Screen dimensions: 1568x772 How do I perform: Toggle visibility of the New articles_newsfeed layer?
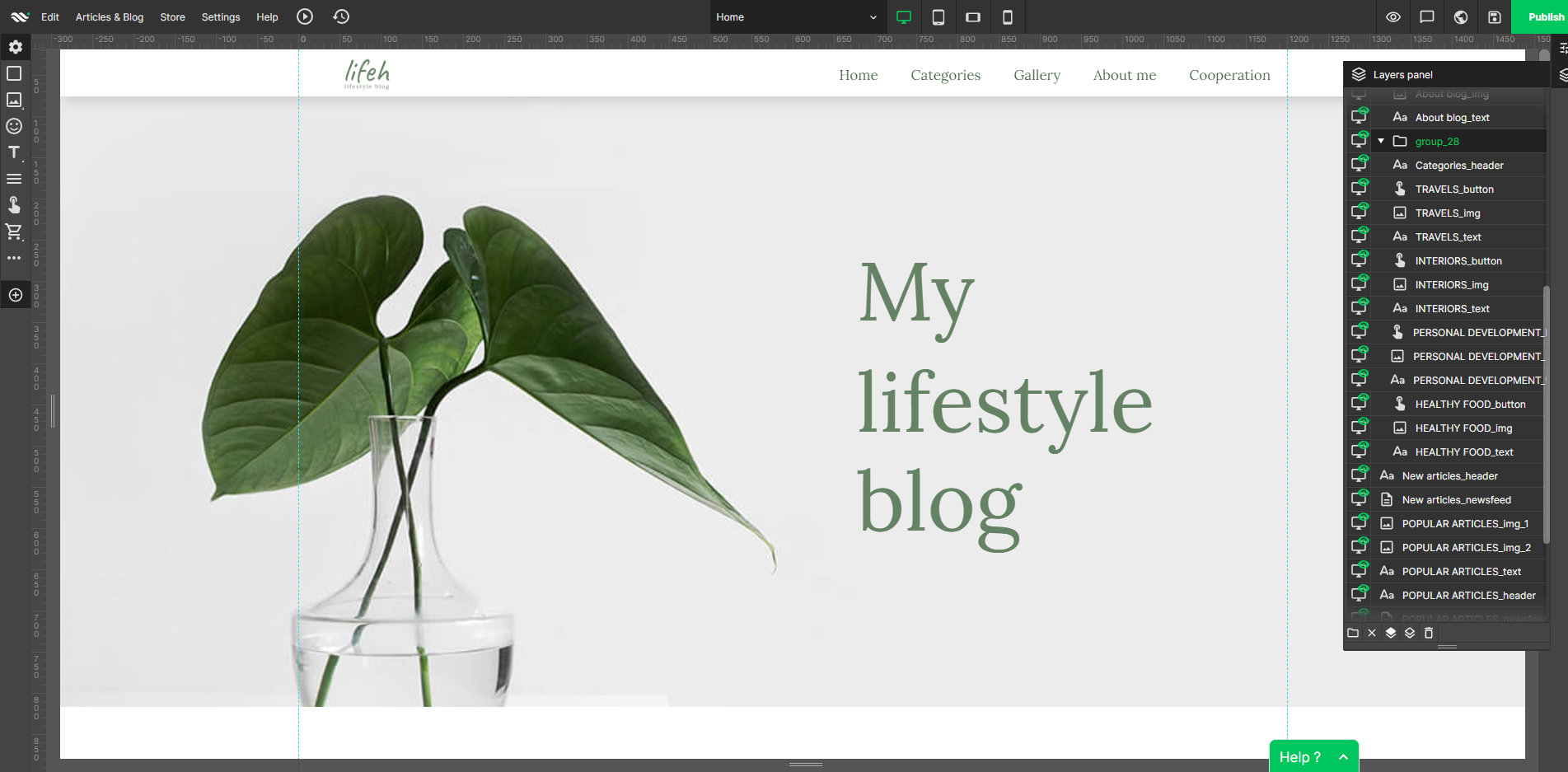coord(1360,498)
